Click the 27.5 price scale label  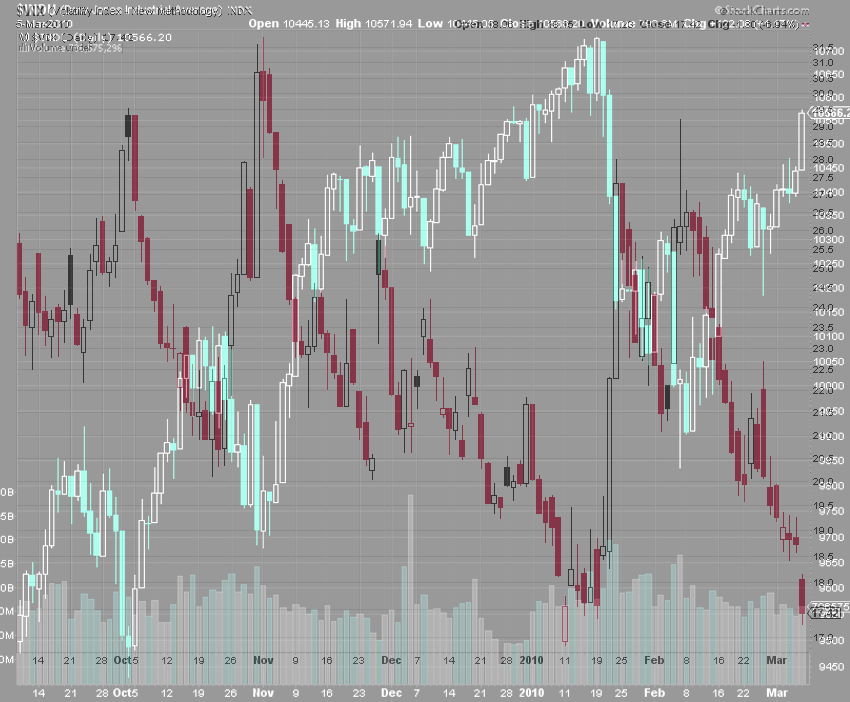(x=822, y=178)
